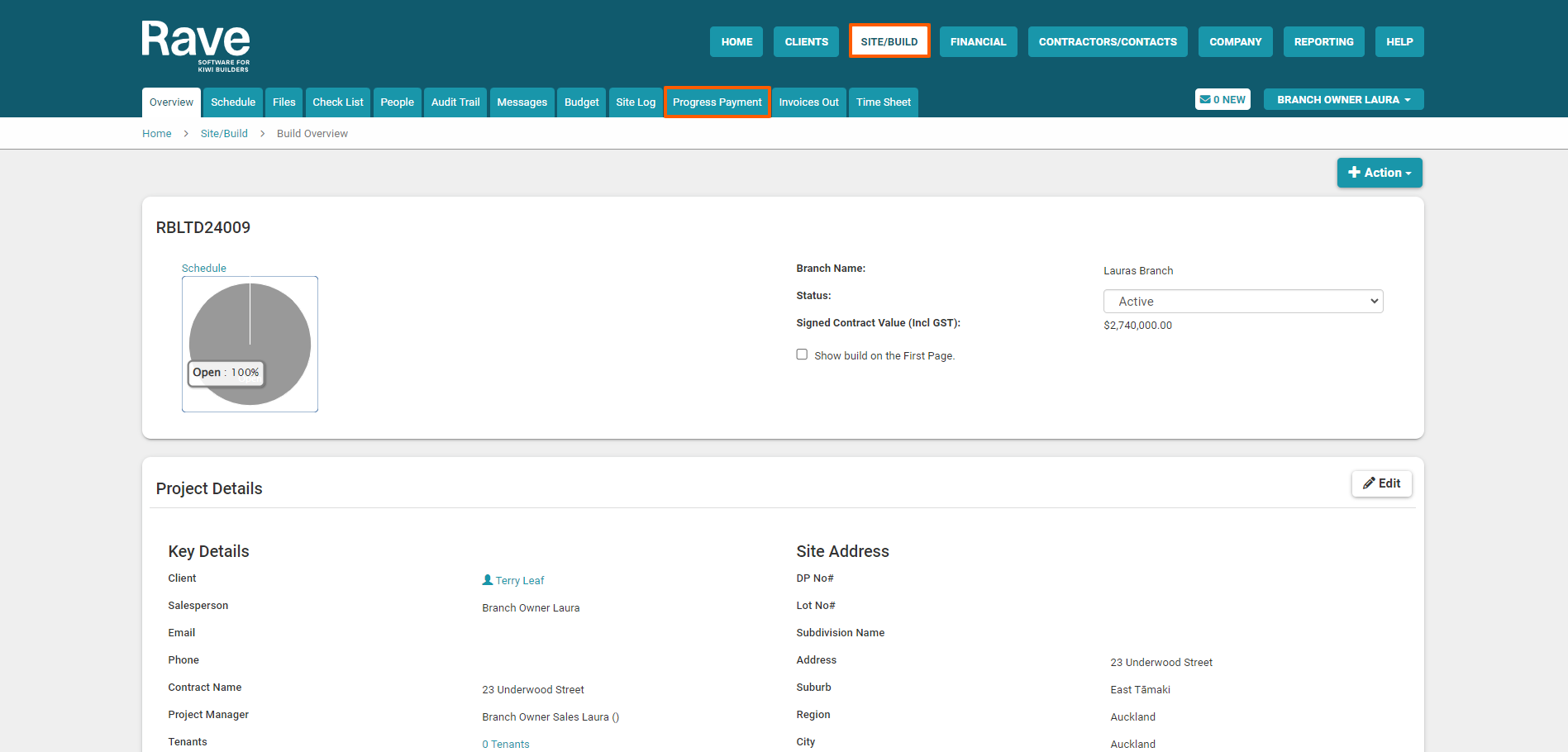
Task: Click the plus icon on Action button
Action: tap(1354, 173)
